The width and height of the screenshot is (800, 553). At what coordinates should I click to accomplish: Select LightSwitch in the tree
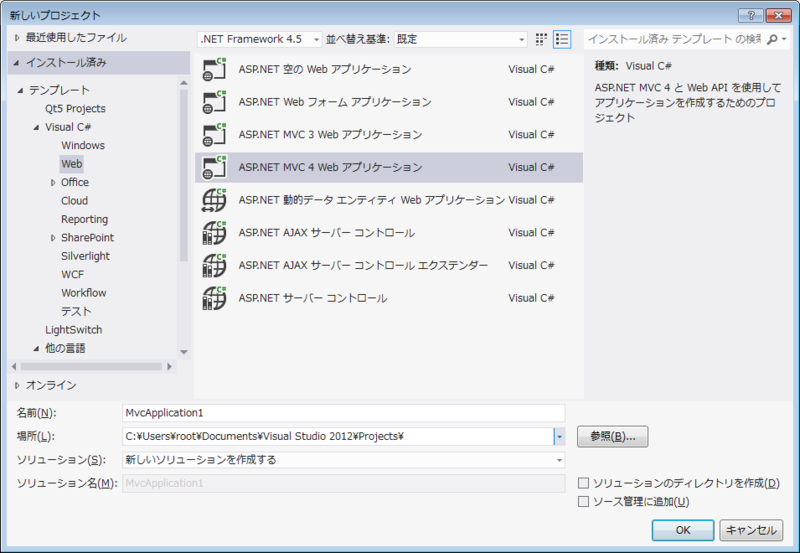pos(73,330)
